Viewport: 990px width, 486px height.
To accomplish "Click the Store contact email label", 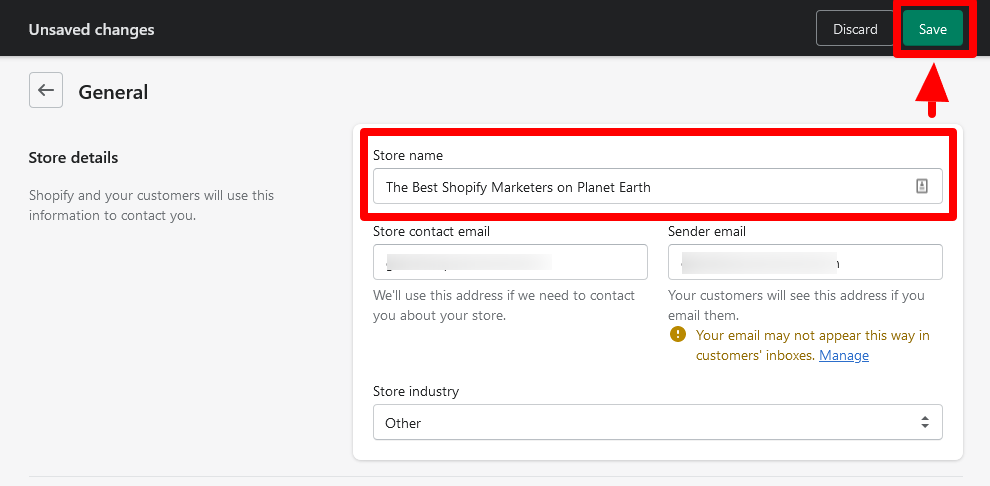I will (431, 231).
